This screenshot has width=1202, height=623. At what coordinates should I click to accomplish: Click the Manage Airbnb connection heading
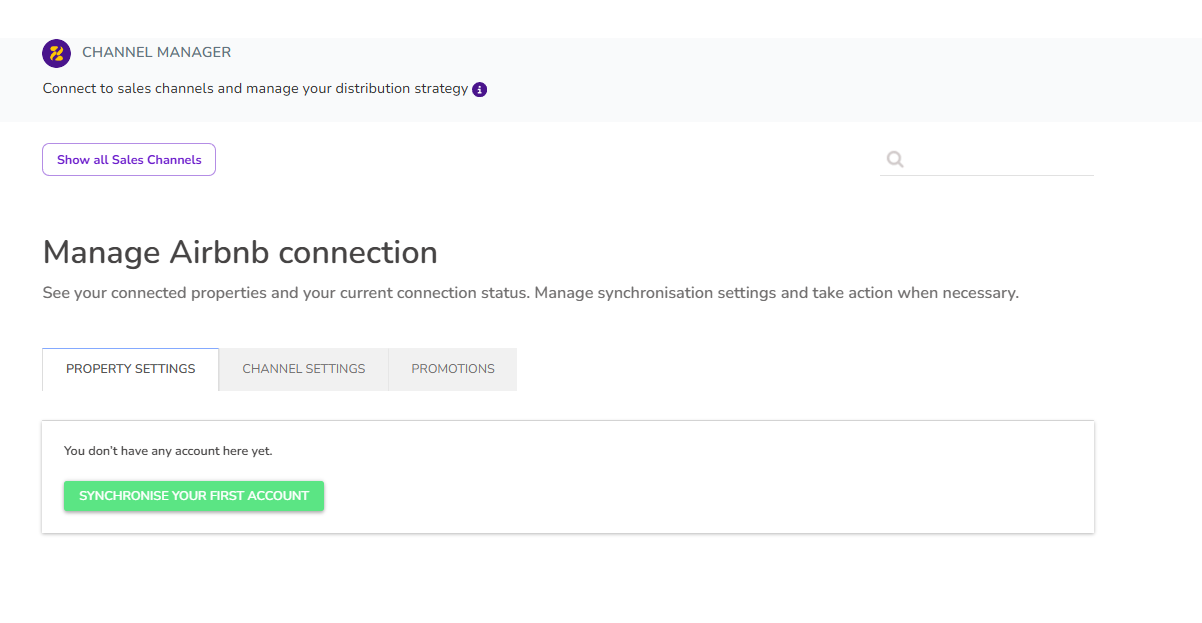(x=240, y=253)
